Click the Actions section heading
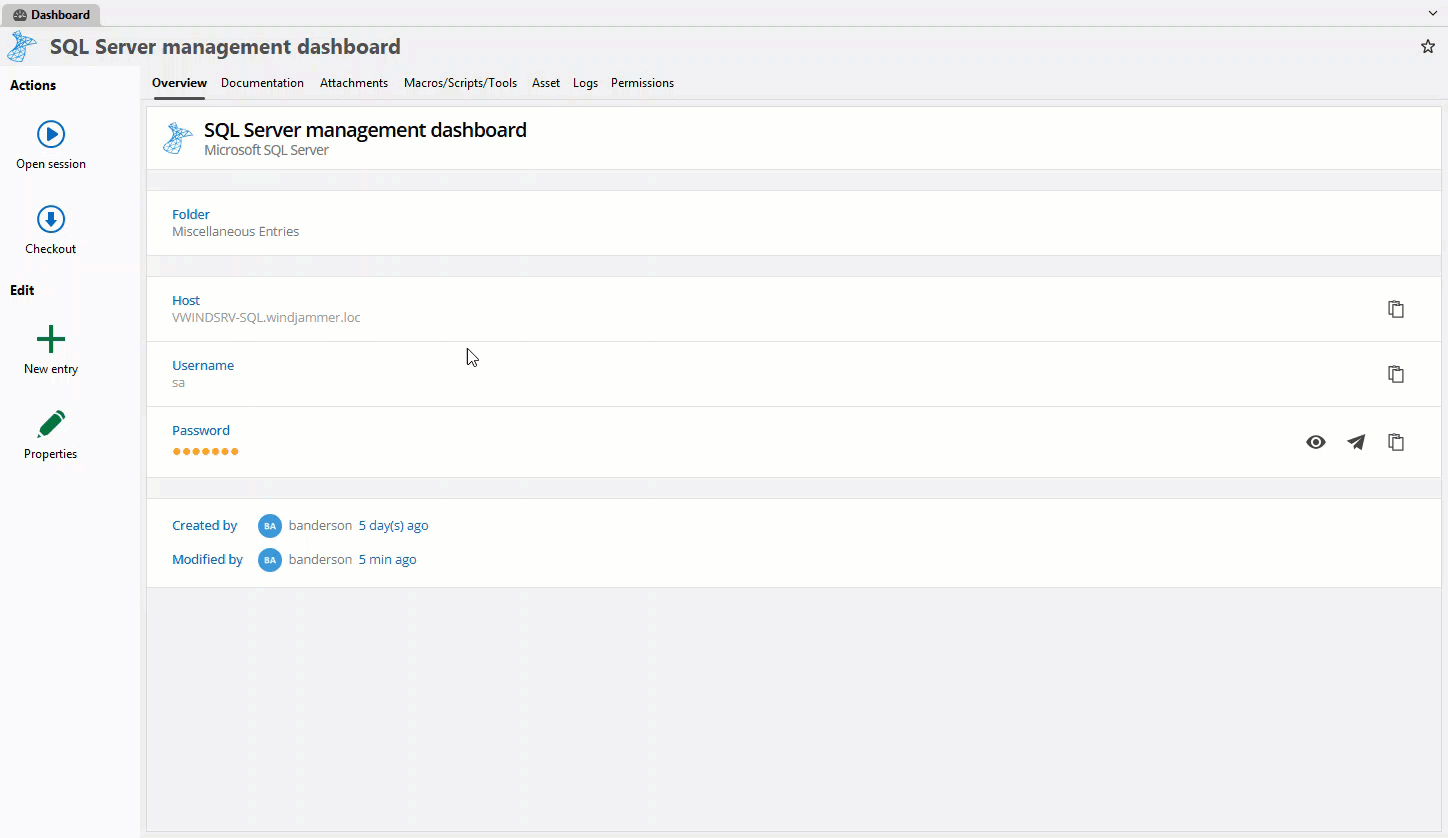Viewport: 1448px width, 838px height. [33, 85]
